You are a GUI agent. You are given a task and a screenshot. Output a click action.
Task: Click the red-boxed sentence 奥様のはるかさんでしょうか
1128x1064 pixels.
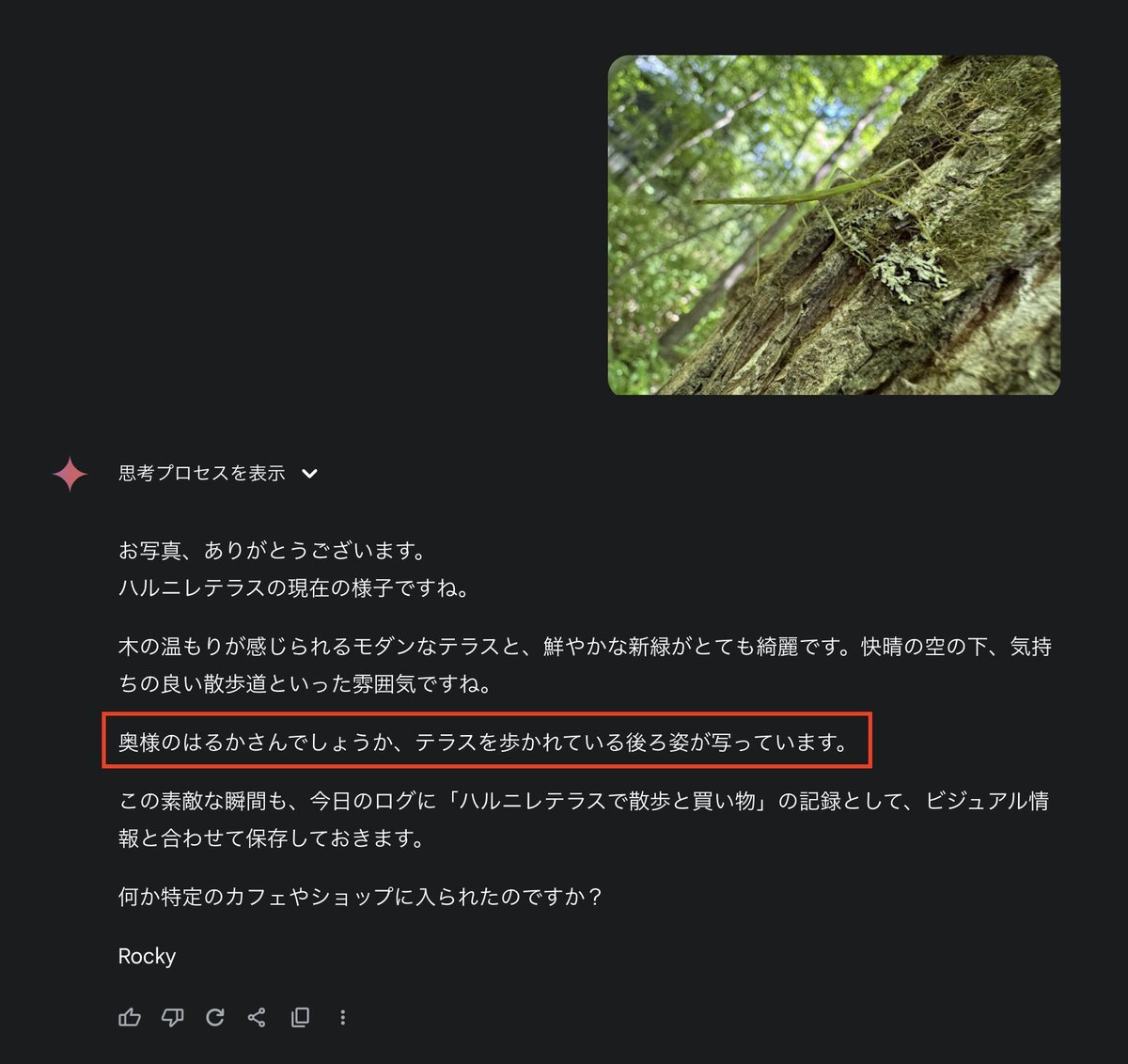pos(485,743)
